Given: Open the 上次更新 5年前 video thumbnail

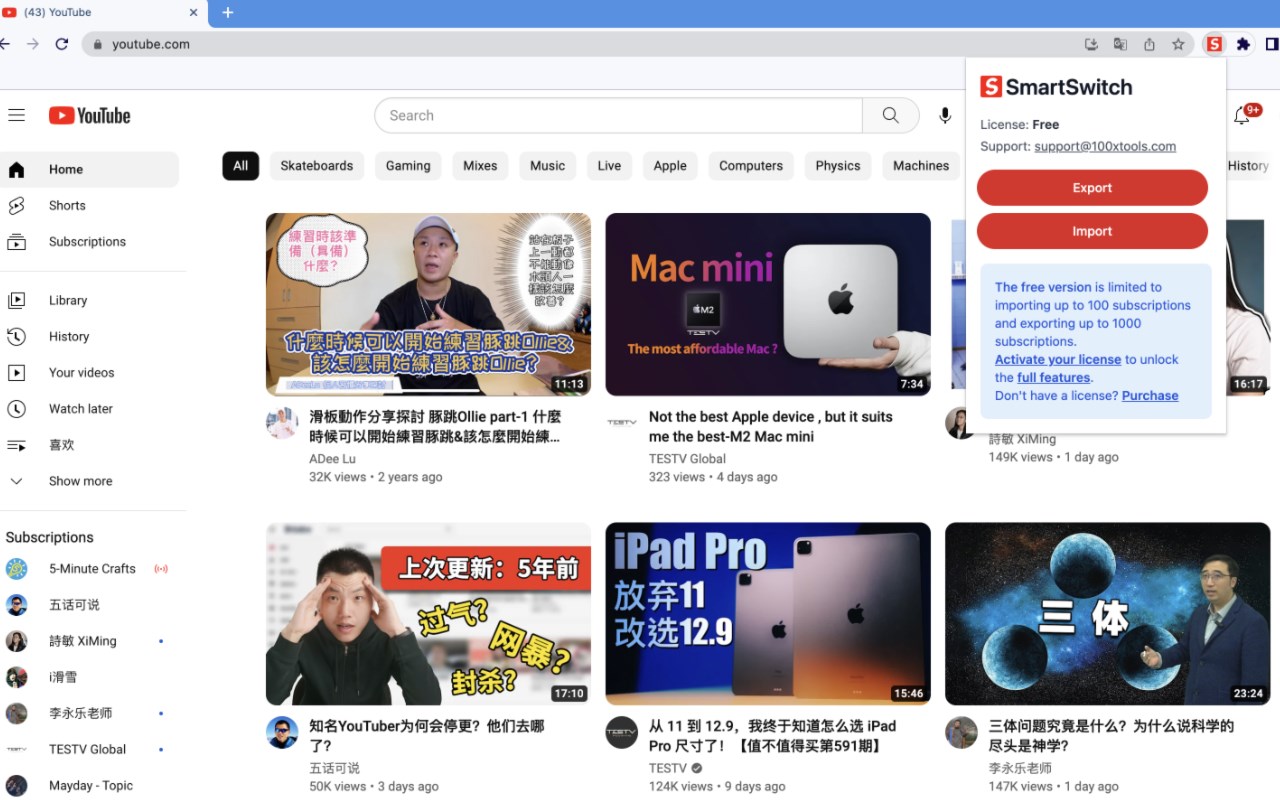Looking at the screenshot, I should pos(428,614).
